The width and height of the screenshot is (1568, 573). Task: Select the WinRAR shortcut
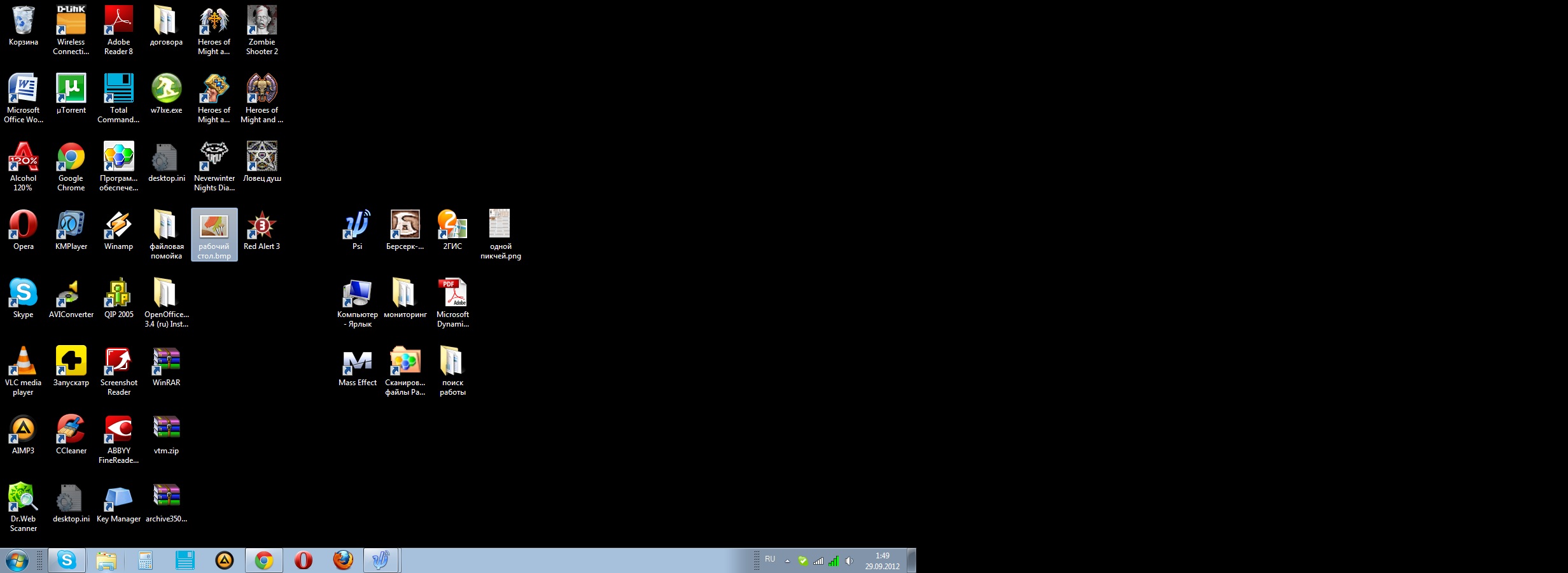(166, 367)
